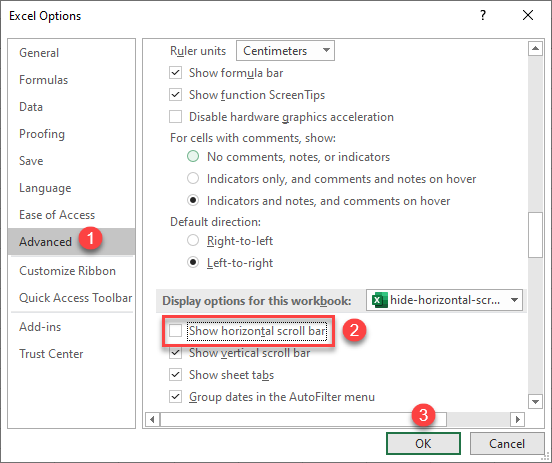This screenshot has height=463, width=552.
Task: Select the Save category
Action: click(71, 161)
